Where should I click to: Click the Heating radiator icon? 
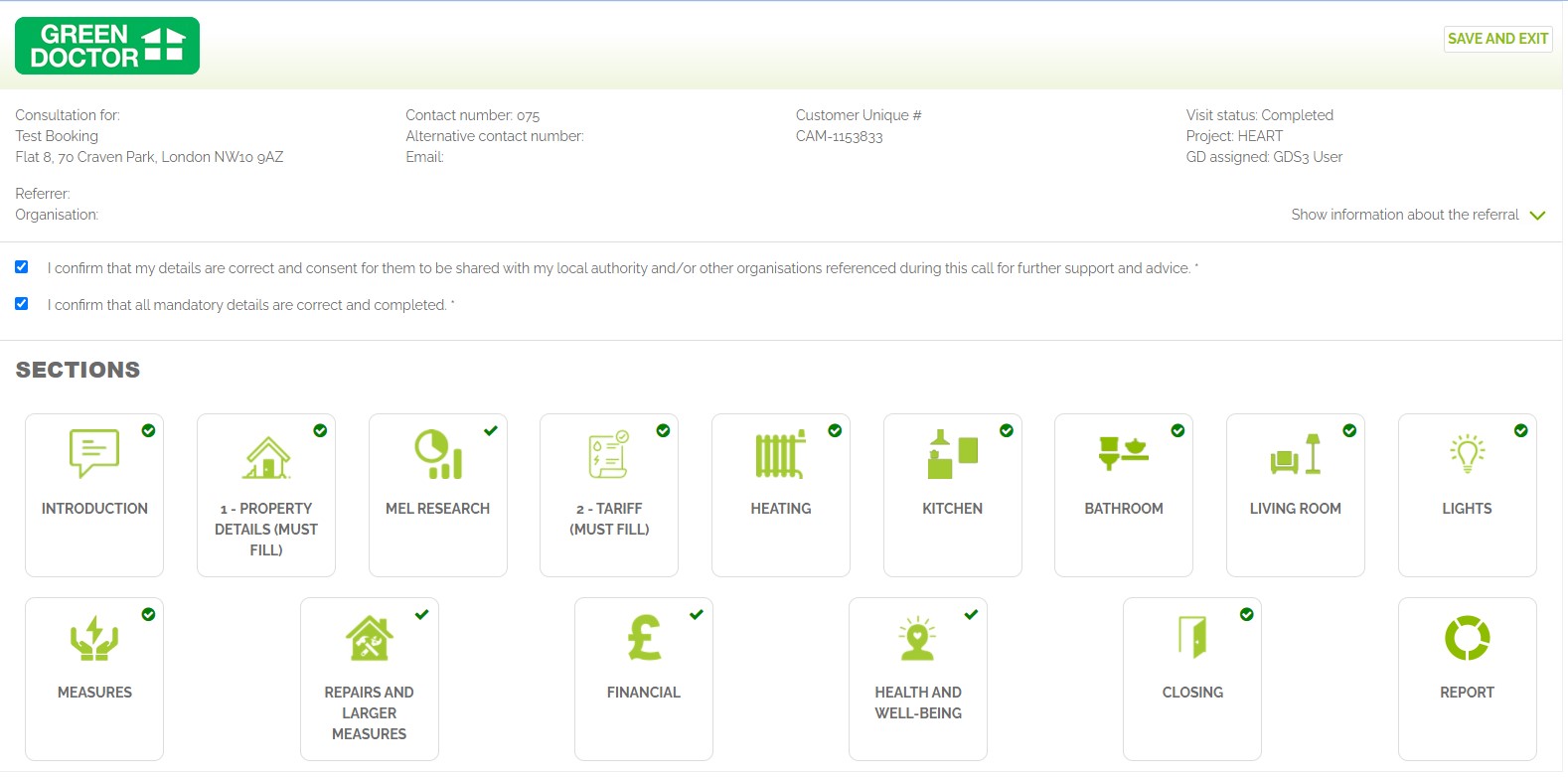[780, 455]
